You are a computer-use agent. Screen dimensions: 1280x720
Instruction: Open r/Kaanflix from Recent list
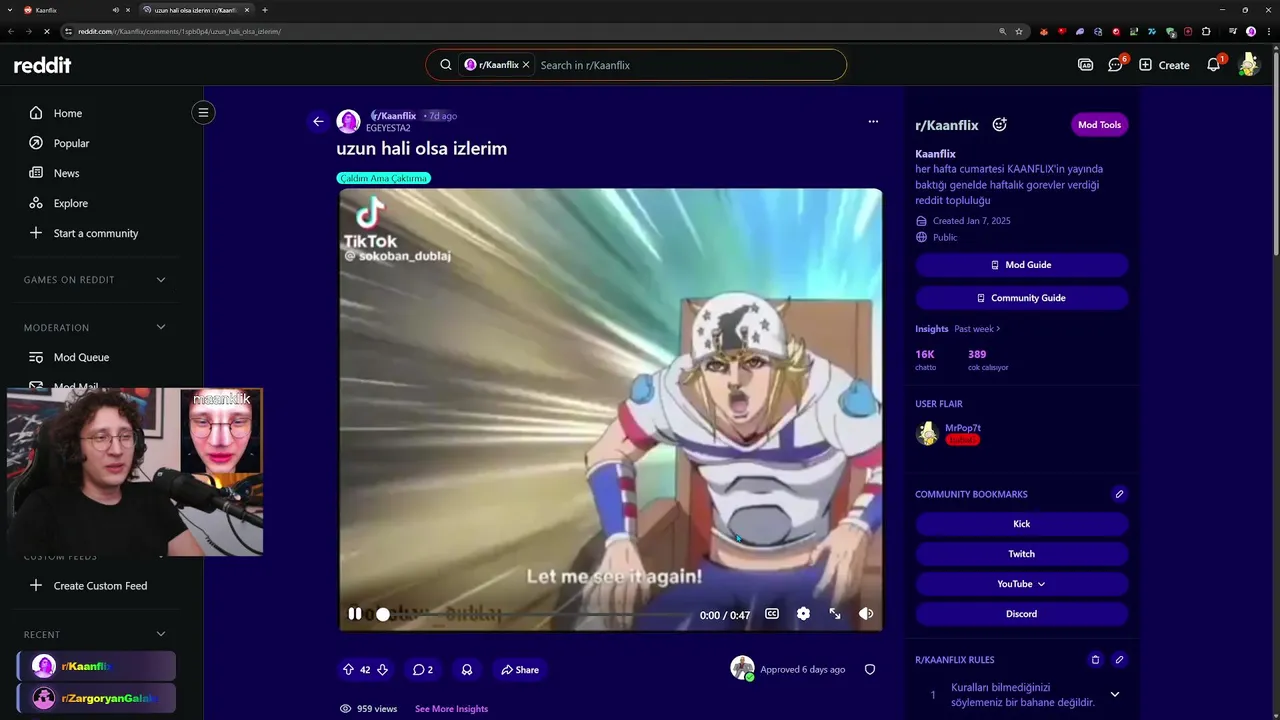[97, 666]
